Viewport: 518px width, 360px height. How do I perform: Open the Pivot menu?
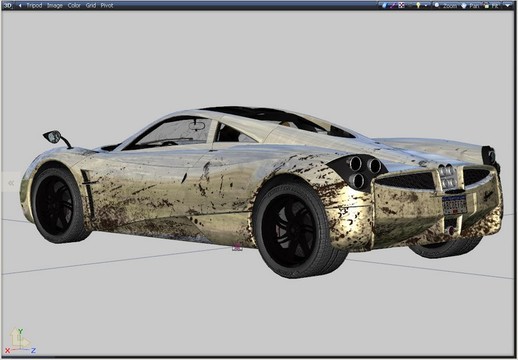pos(107,5)
